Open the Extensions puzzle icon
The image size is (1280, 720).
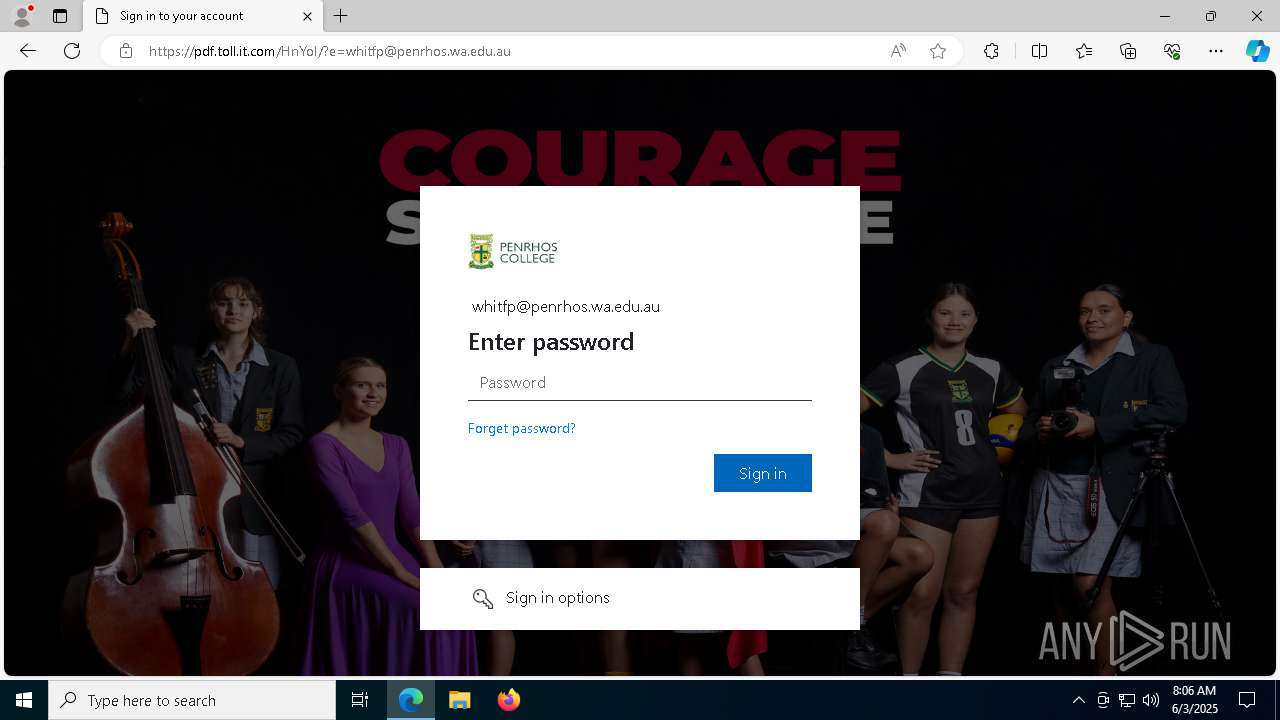(991, 51)
